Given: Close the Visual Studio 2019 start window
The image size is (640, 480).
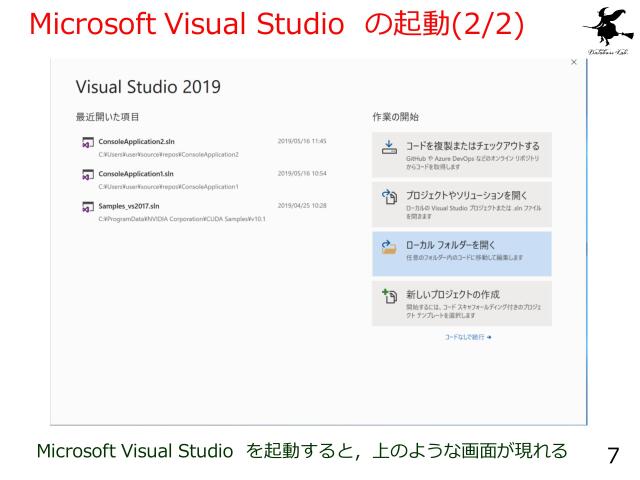Looking at the screenshot, I should (573, 63).
